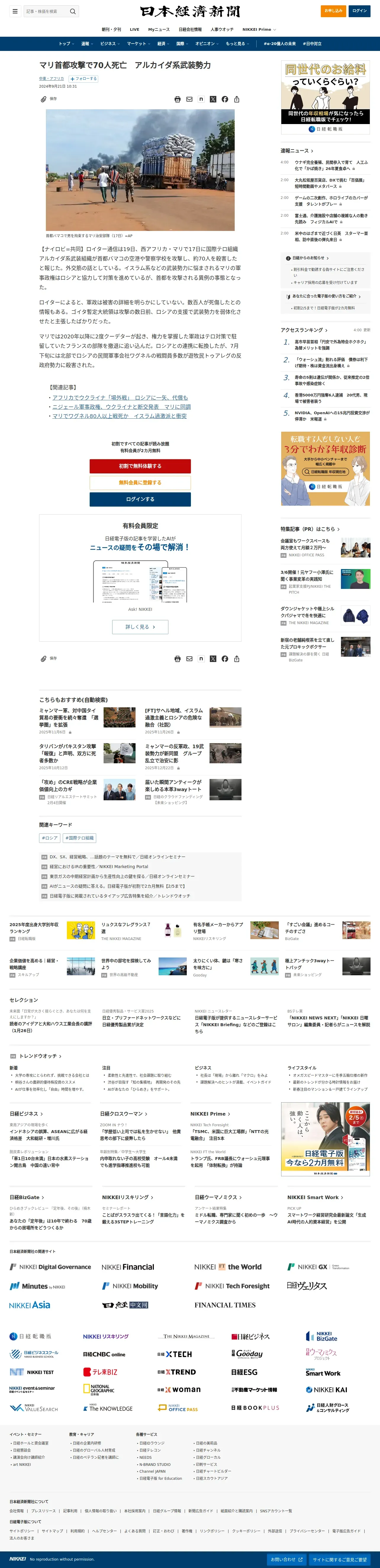The image size is (380, 1568).
Task: Click the 保存 paperclip icon under the article date
Action: click(43, 99)
